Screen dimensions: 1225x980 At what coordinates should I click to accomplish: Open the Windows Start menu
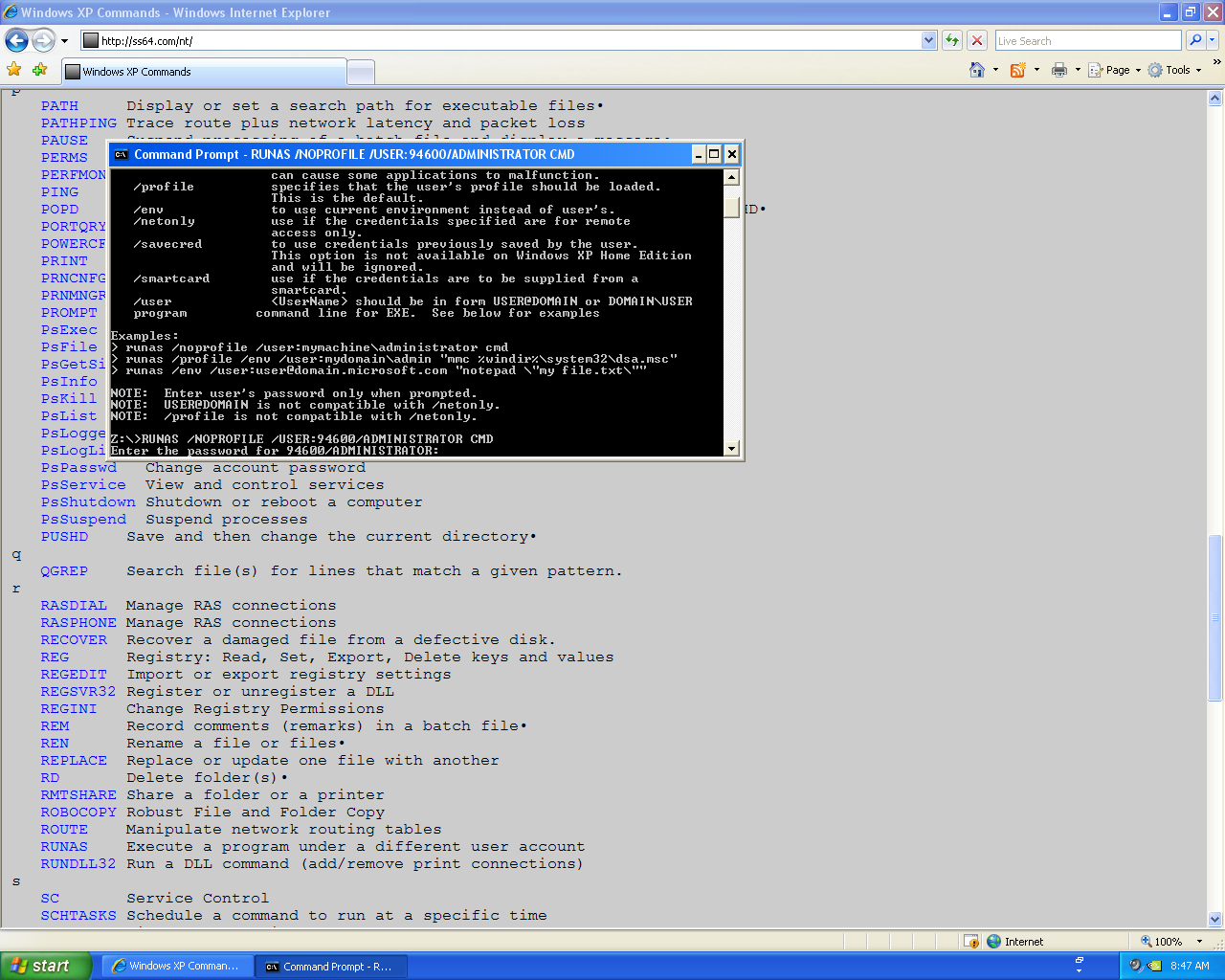click(x=46, y=966)
